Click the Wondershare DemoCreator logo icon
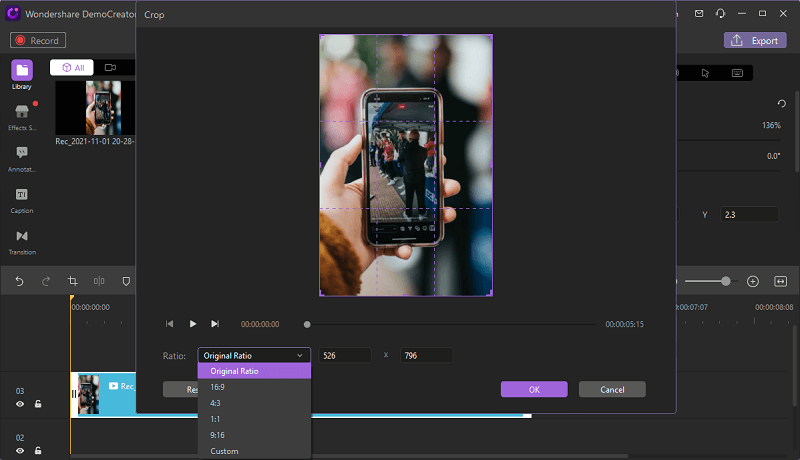 point(13,13)
